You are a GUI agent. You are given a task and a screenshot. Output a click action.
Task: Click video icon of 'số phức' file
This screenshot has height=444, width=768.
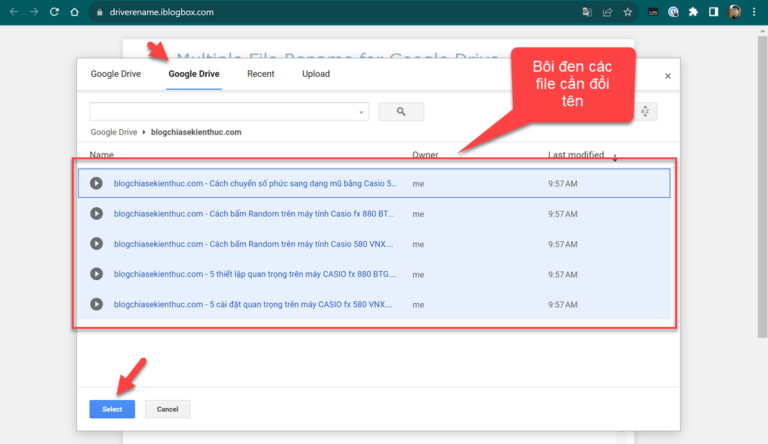tap(96, 183)
